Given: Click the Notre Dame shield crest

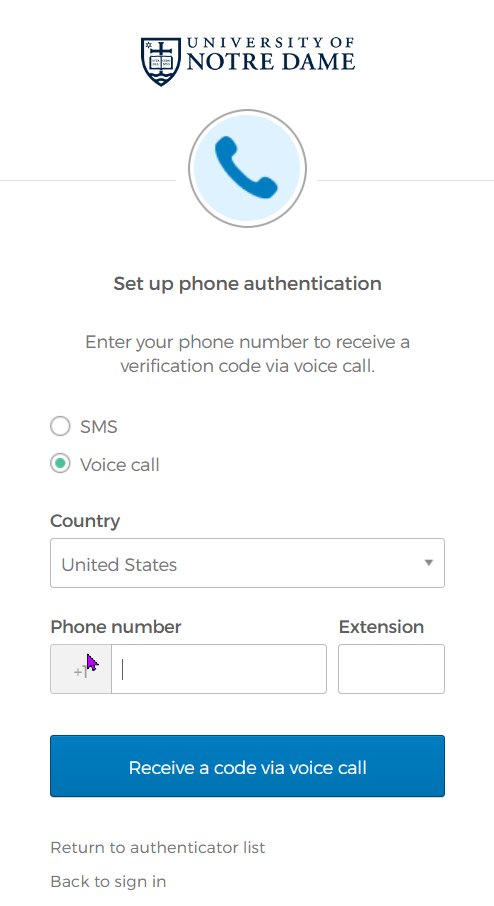Looking at the screenshot, I should pos(161,61).
